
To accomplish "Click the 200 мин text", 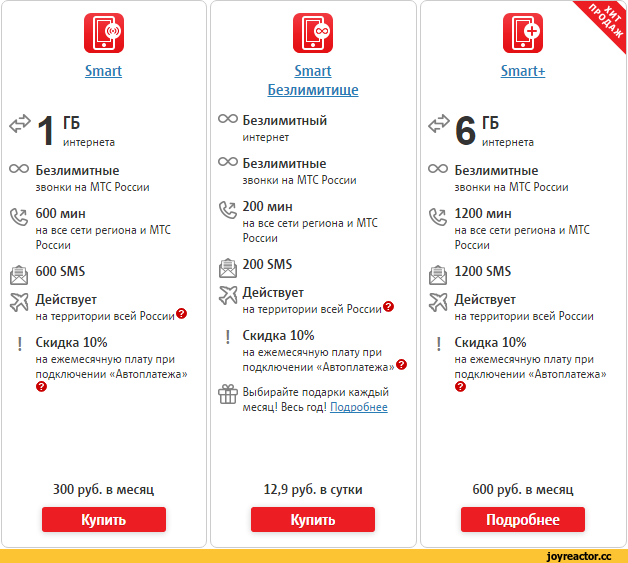I will coord(267,206).
